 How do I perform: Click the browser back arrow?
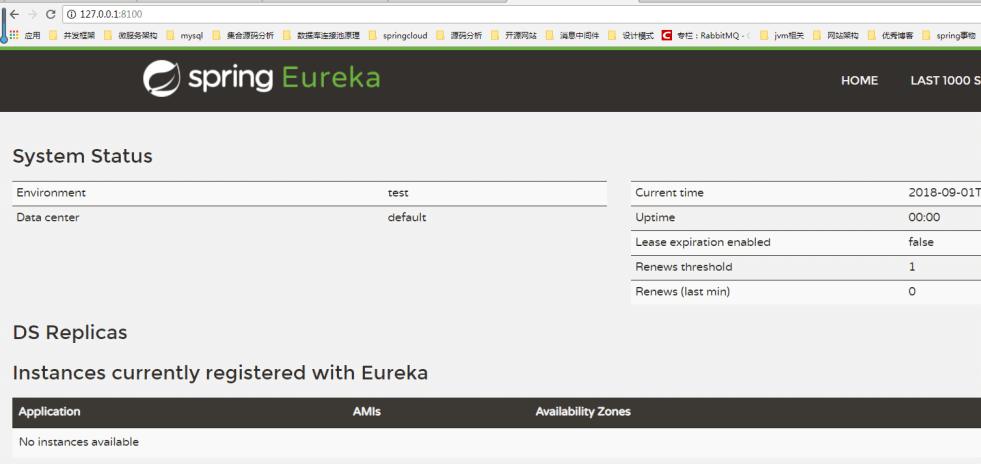(x=14, y=14)
